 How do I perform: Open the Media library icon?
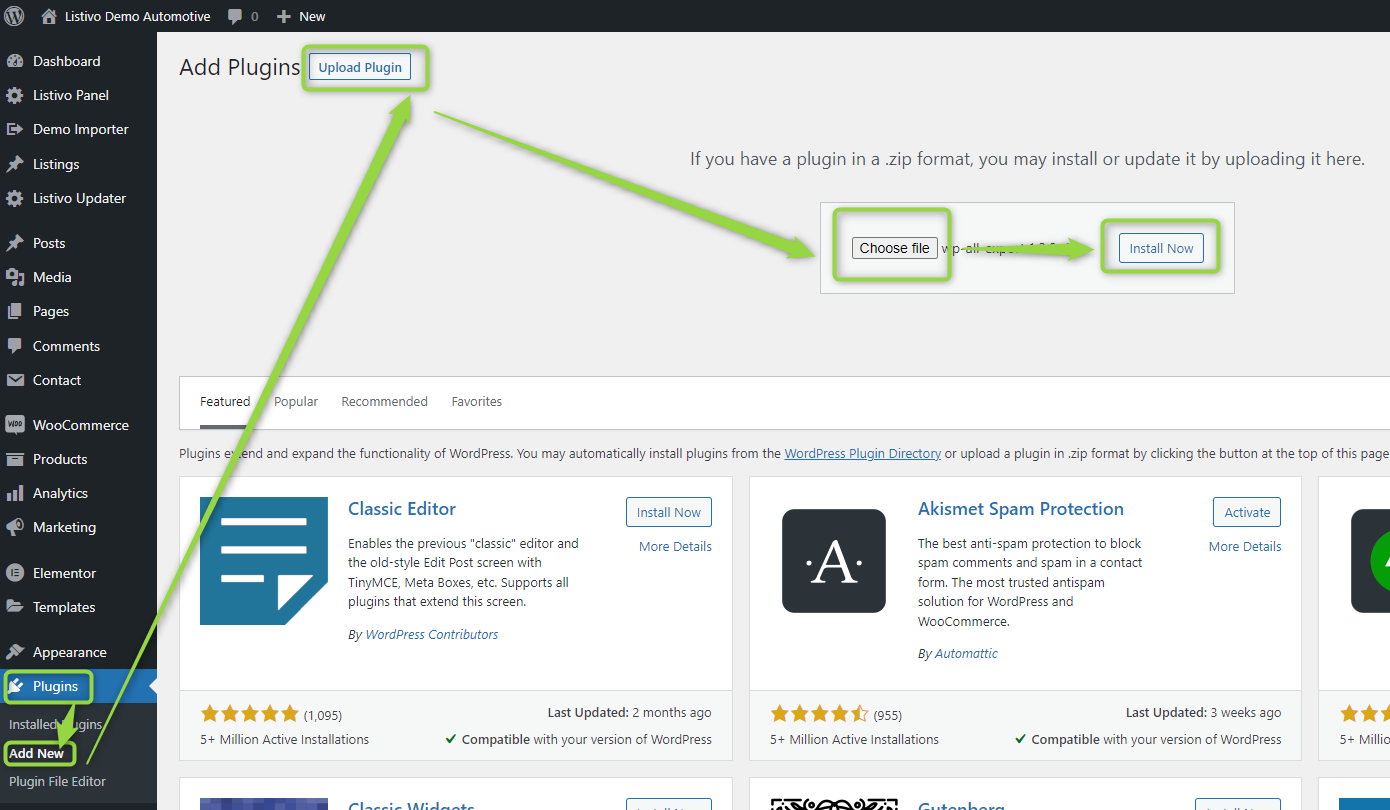(15, 277)
